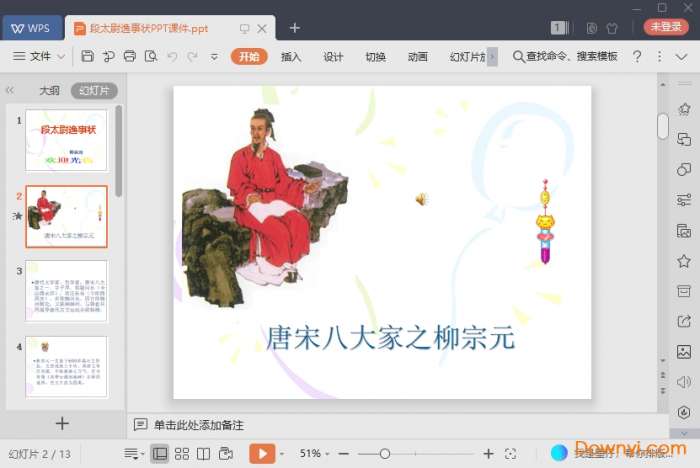Click the window count badge icon
This screenshot has width=700, height=468.
click(x=558, y=28)
